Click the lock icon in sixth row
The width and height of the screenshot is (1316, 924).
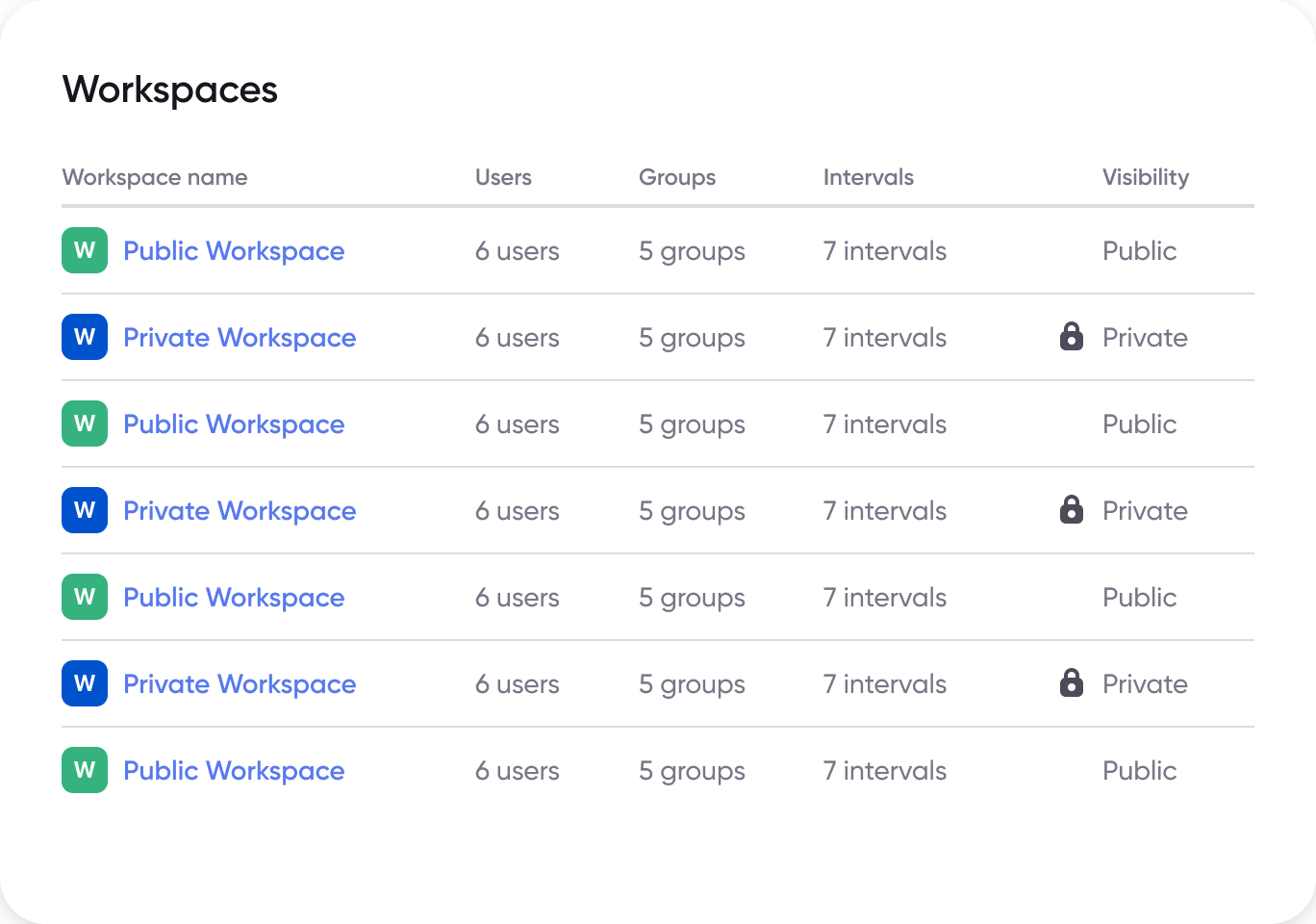1071,683
